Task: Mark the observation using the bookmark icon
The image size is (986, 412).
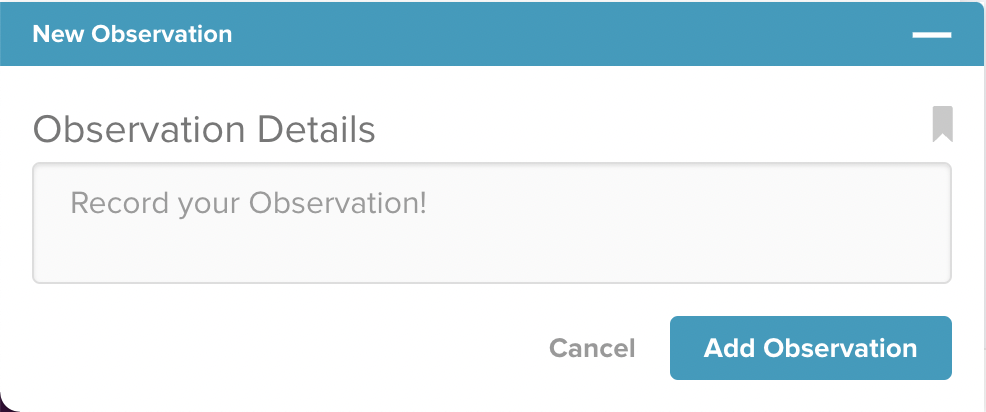Action: [x=942, y=124]
